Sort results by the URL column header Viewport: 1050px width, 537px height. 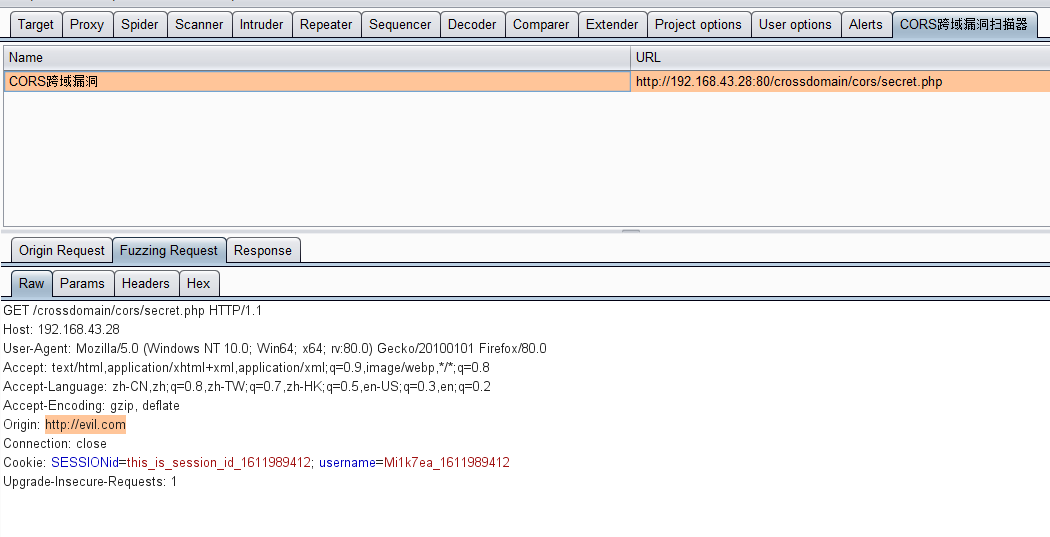838,58
